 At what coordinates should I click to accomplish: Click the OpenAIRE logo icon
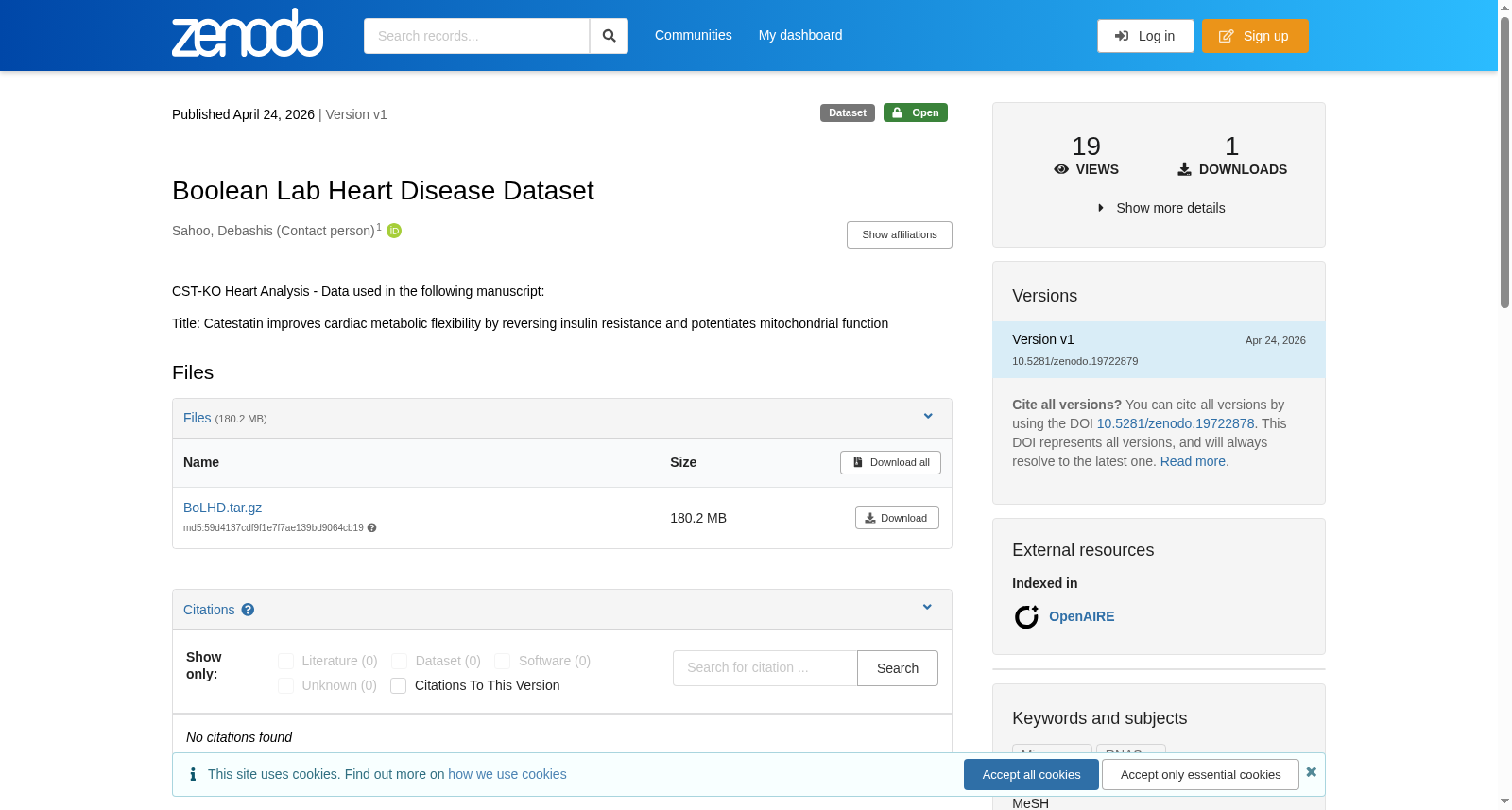pos(1026,616)
